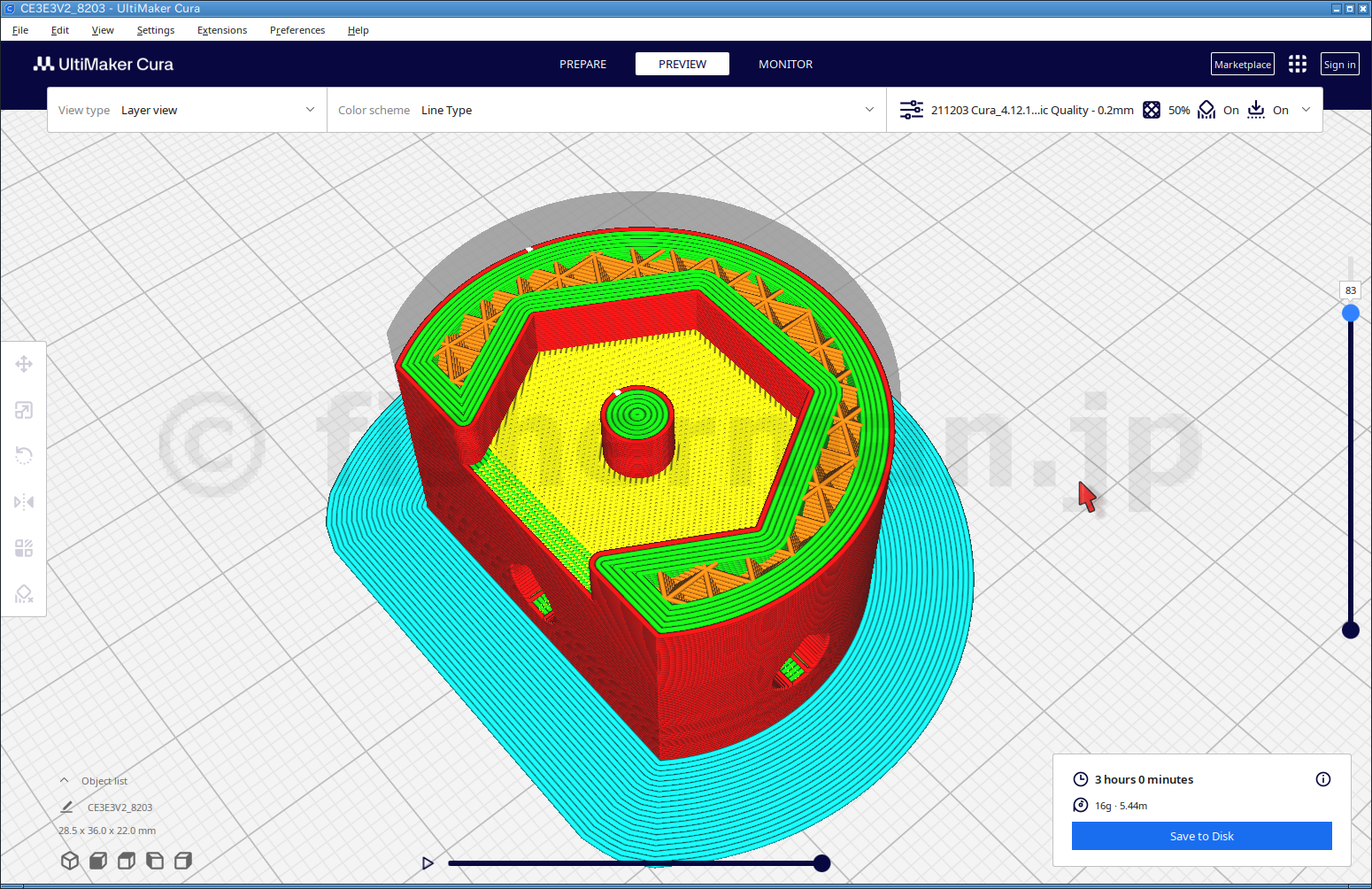Open the View type dropdown
This screenshot has height=889, width=1372.
coord(187,110)
